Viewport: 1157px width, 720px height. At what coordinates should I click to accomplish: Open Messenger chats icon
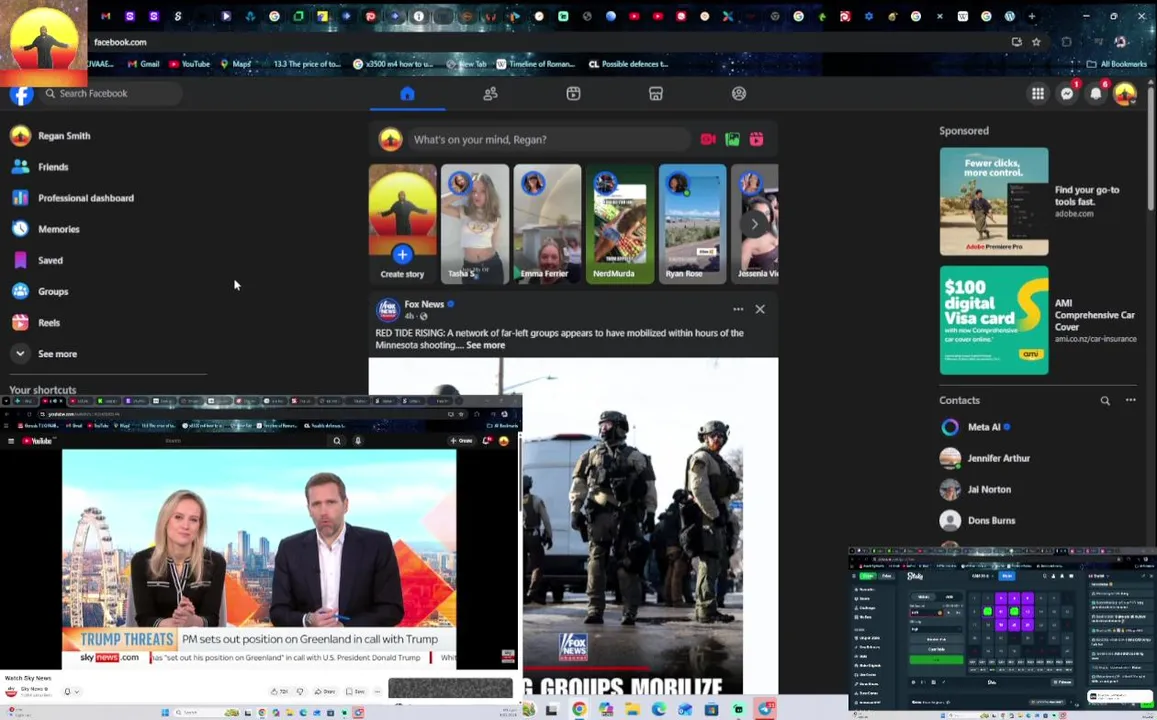click(1067, 94)
